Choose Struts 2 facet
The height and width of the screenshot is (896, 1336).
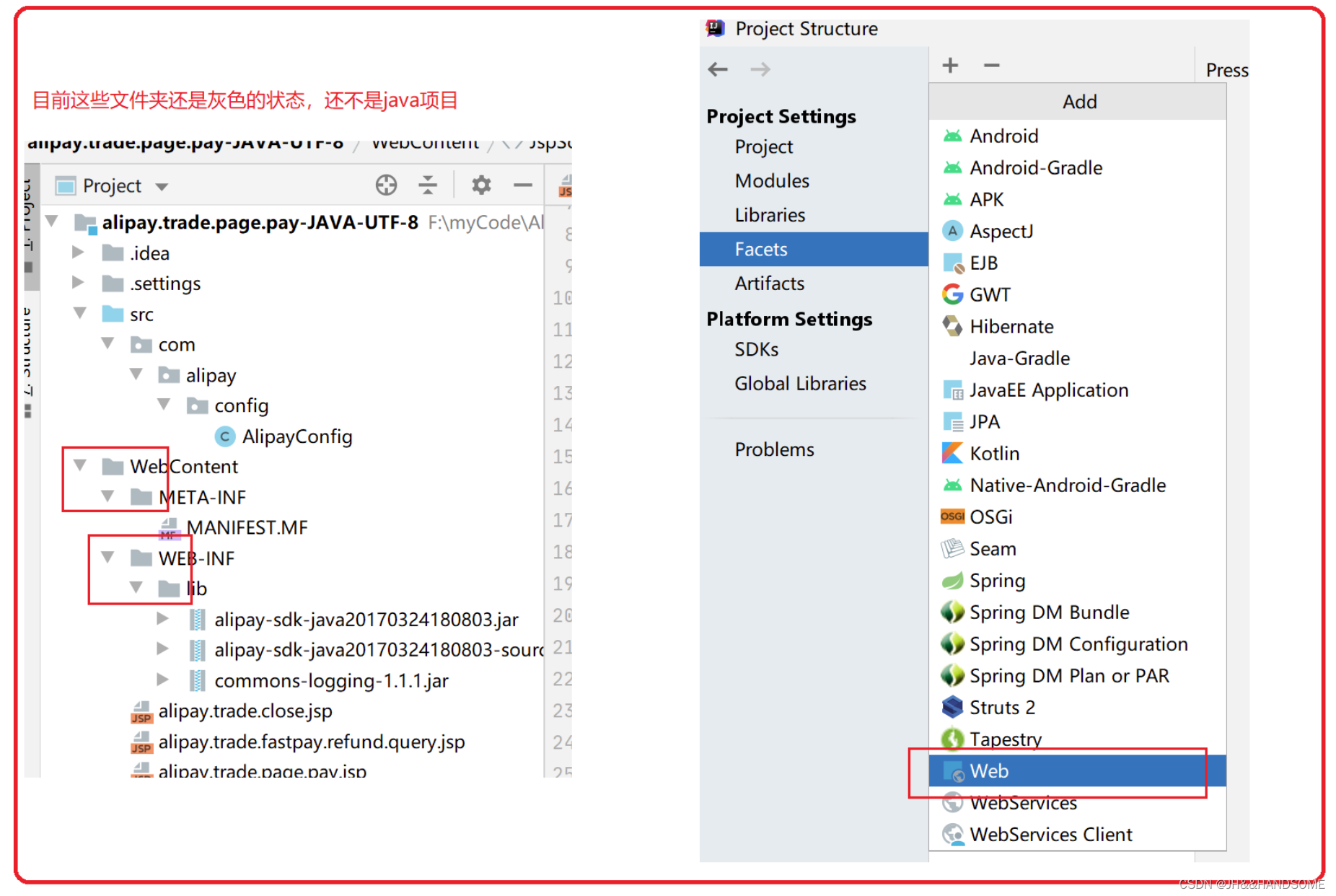(x=1077, y=707)
